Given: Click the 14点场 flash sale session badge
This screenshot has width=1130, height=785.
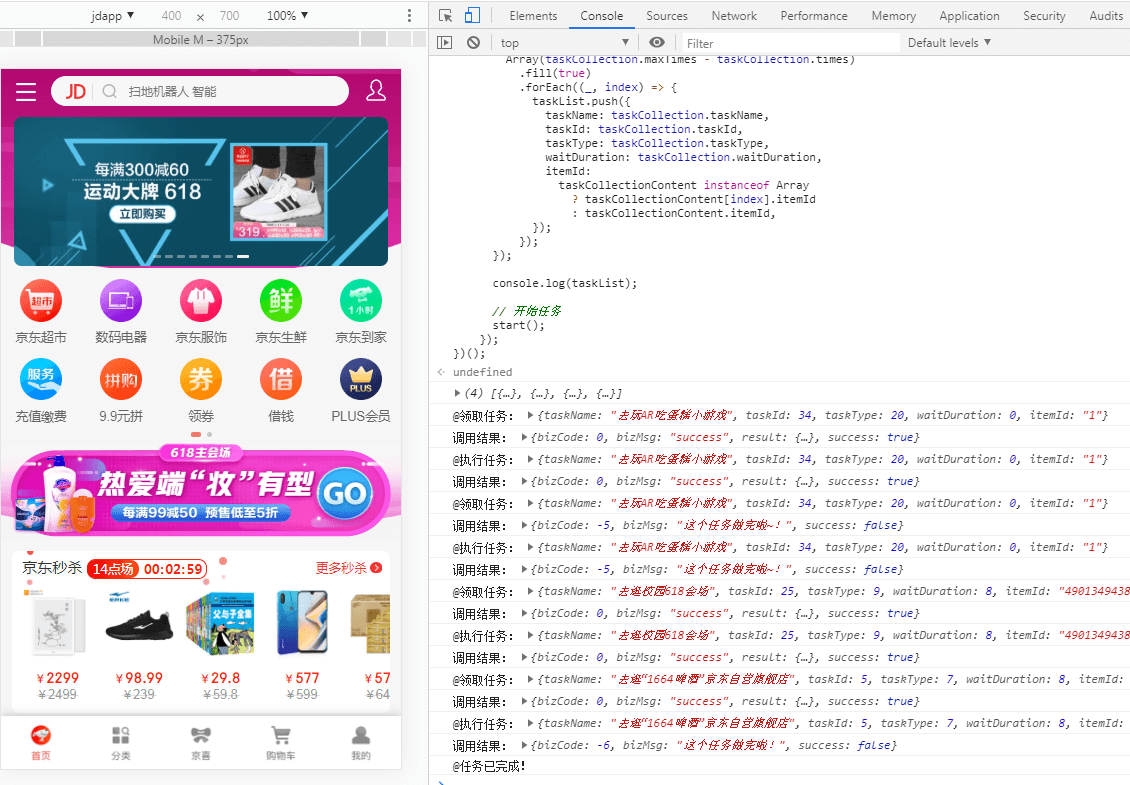Looking at the screenshot, I should [x=113, y=569].
